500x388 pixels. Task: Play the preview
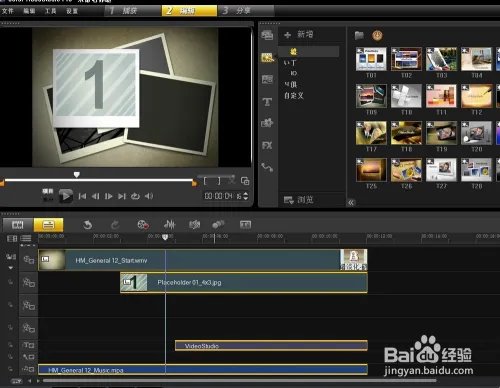point(66,196)
